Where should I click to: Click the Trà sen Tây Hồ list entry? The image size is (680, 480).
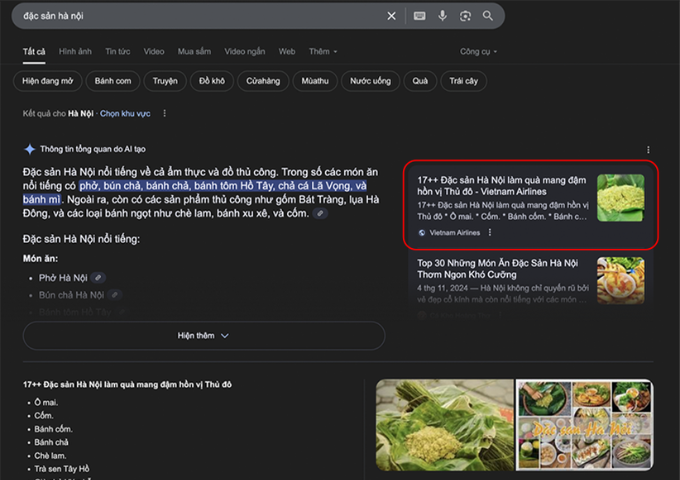[62, 469]
